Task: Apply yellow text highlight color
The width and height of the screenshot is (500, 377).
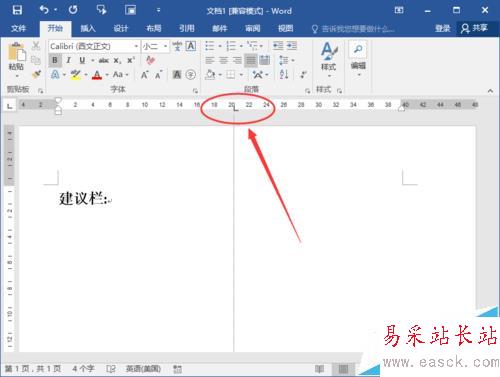Action: (x=75, y=74)
